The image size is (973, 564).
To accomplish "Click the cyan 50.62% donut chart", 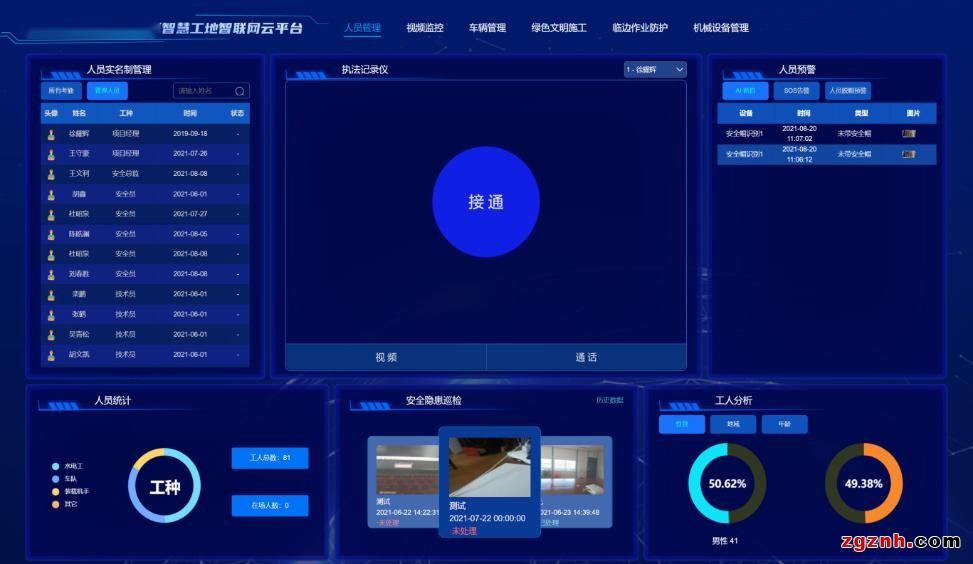I will (727, 484).
